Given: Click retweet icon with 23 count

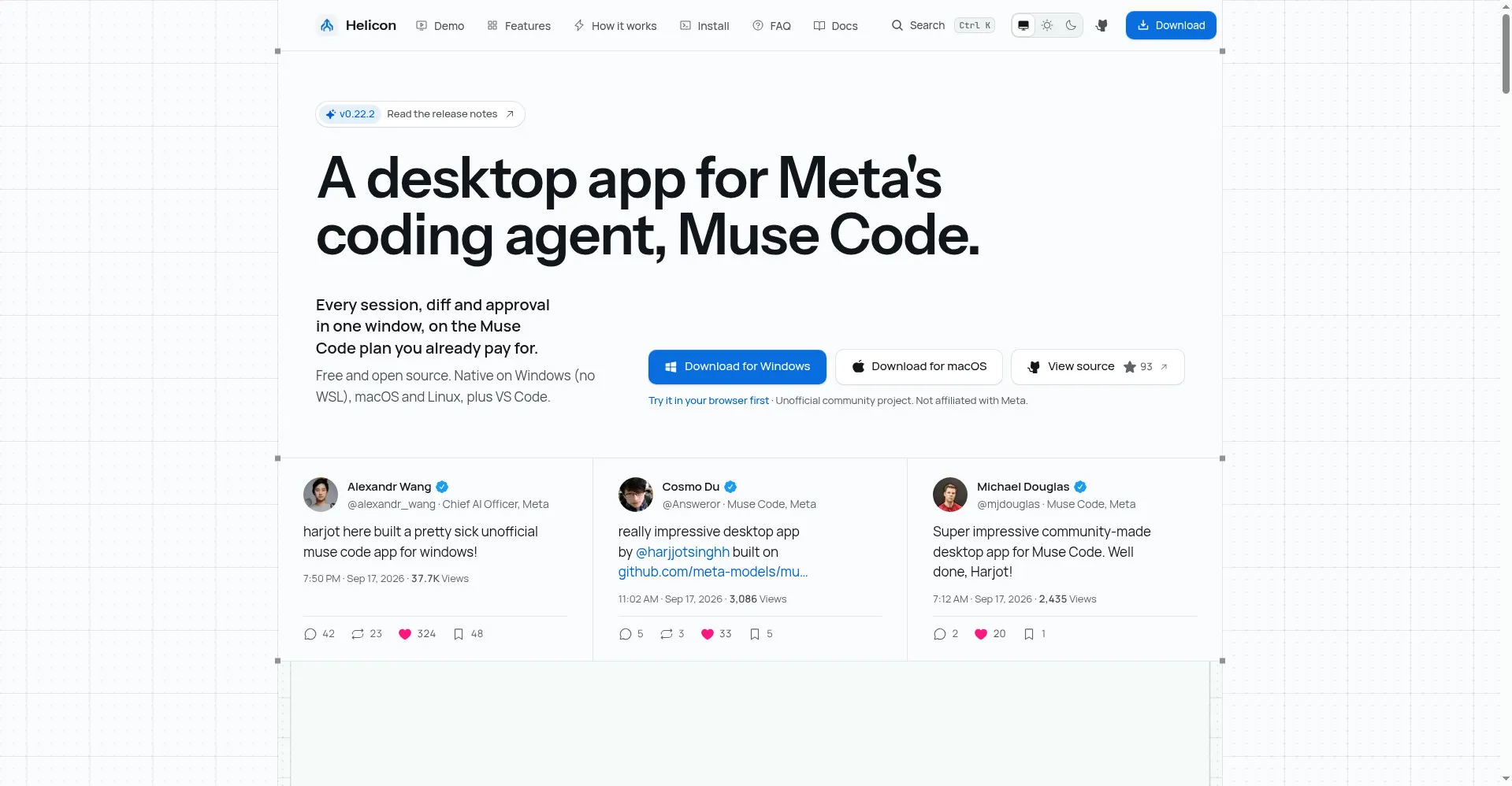Looking at the screenshot, I should pyautogui.click(x=358, y=634).
